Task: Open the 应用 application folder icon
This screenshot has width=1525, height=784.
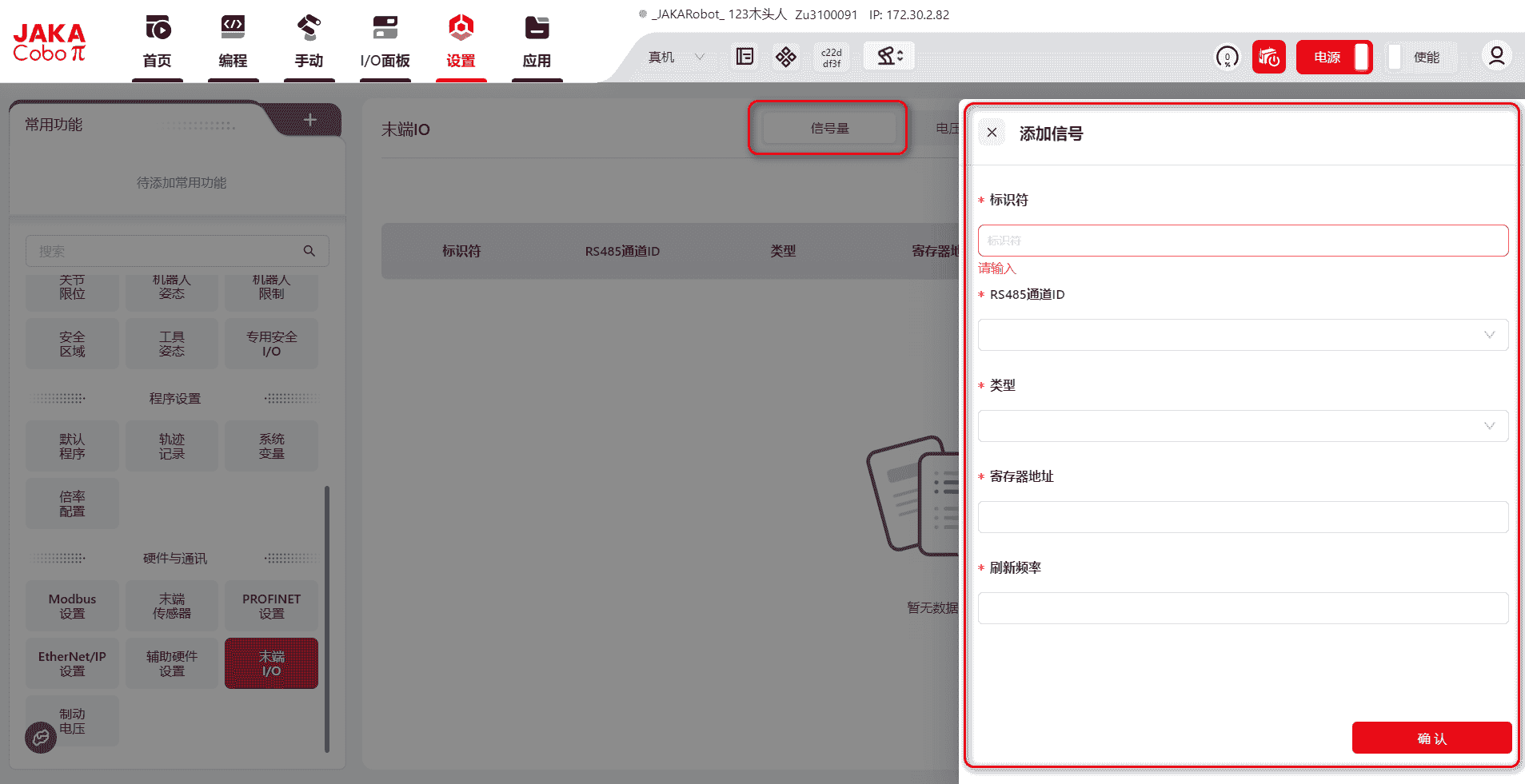Action: click(537, 28)
